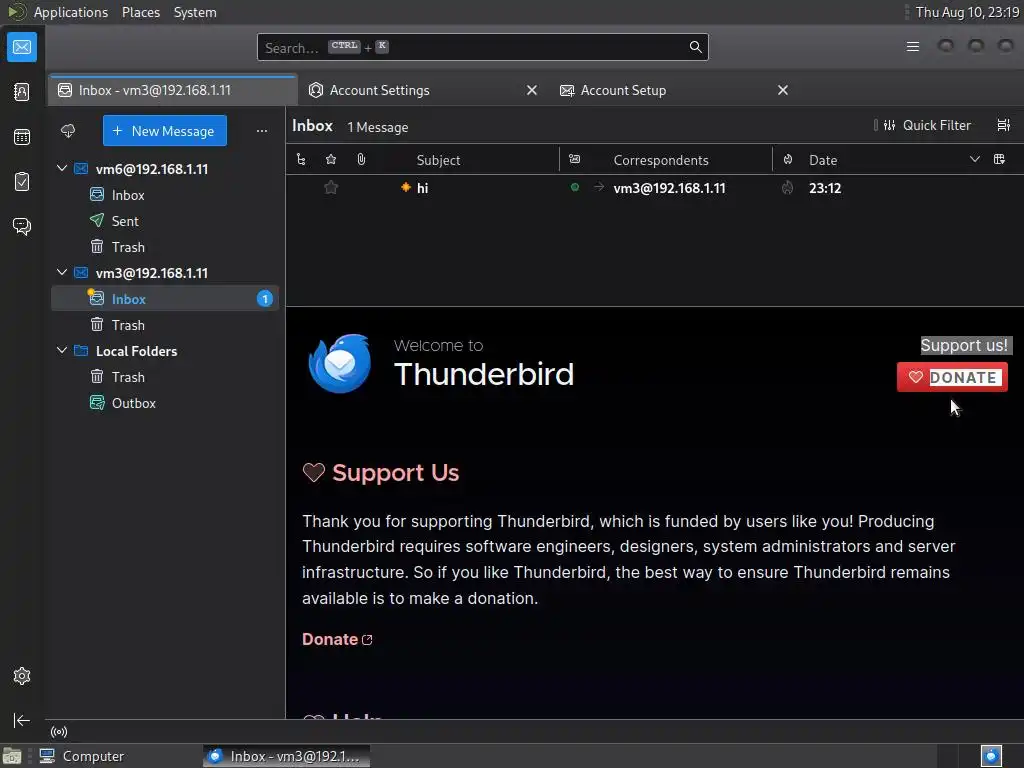Open the Applications menu

pyautogui.click(x=71, y=12)
